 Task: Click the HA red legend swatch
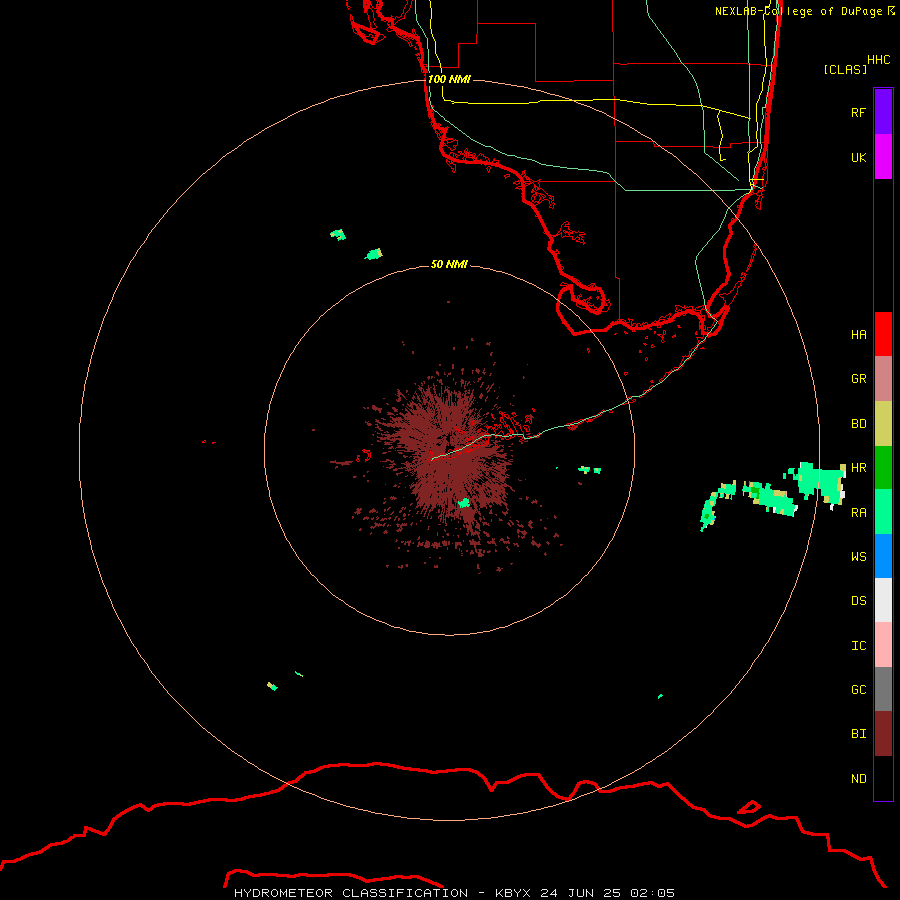click(x=883, y=334)
